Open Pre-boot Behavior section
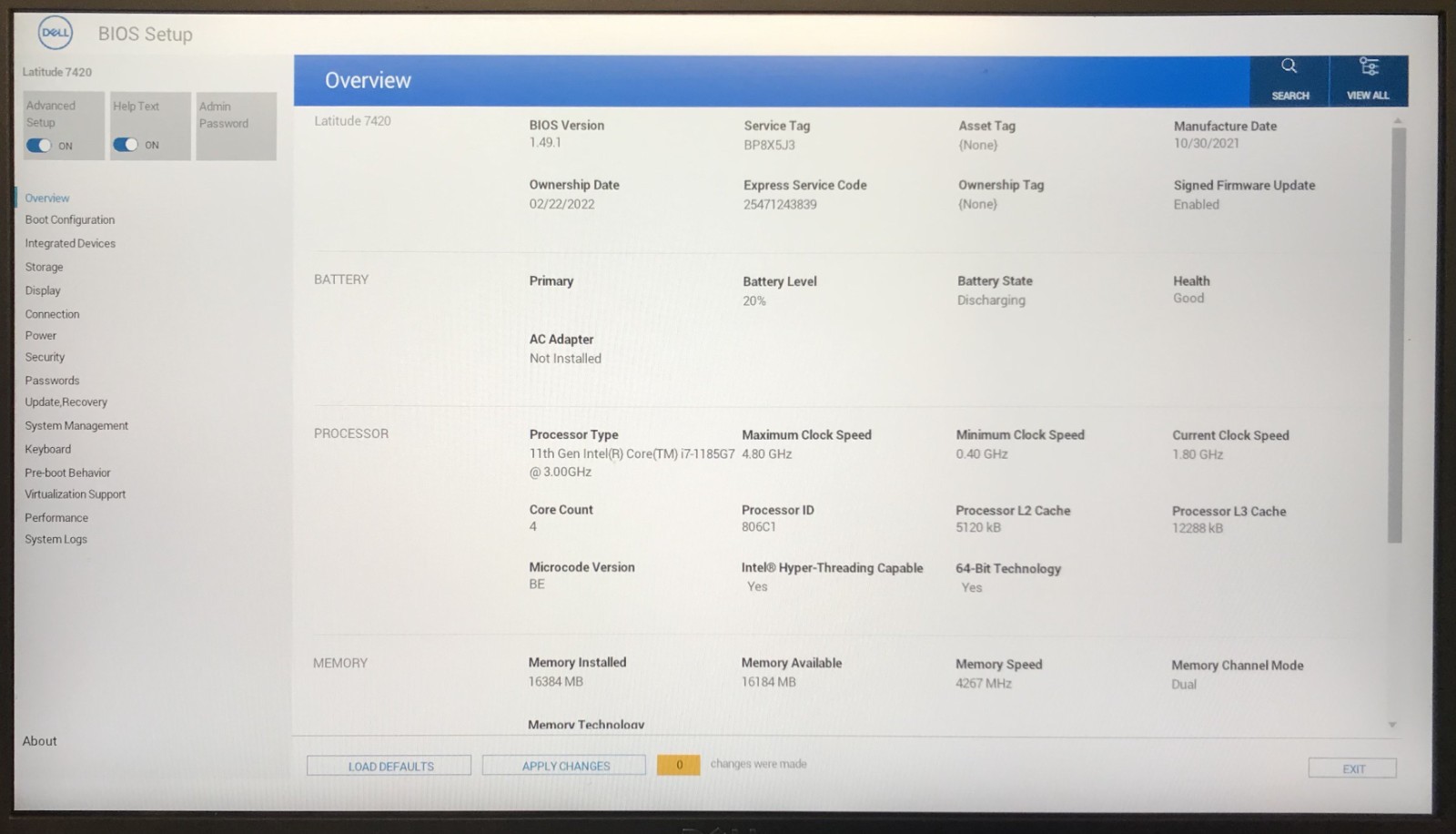This screenshot has width=1456, height=834. (68, 473)
